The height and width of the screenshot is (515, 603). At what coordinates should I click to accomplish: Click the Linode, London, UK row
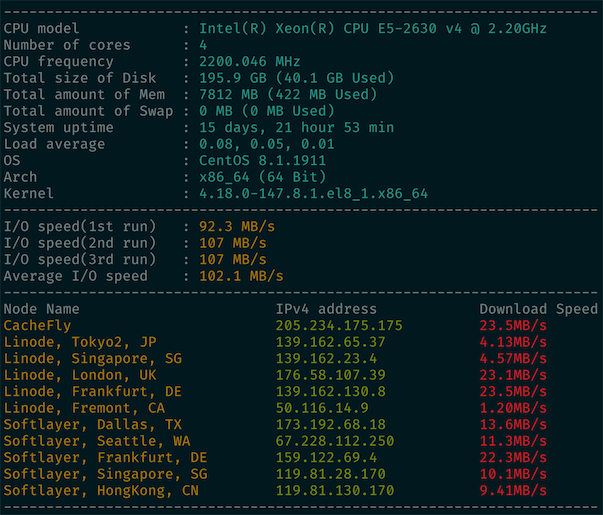pyautogui.click(x=81, y=375)
